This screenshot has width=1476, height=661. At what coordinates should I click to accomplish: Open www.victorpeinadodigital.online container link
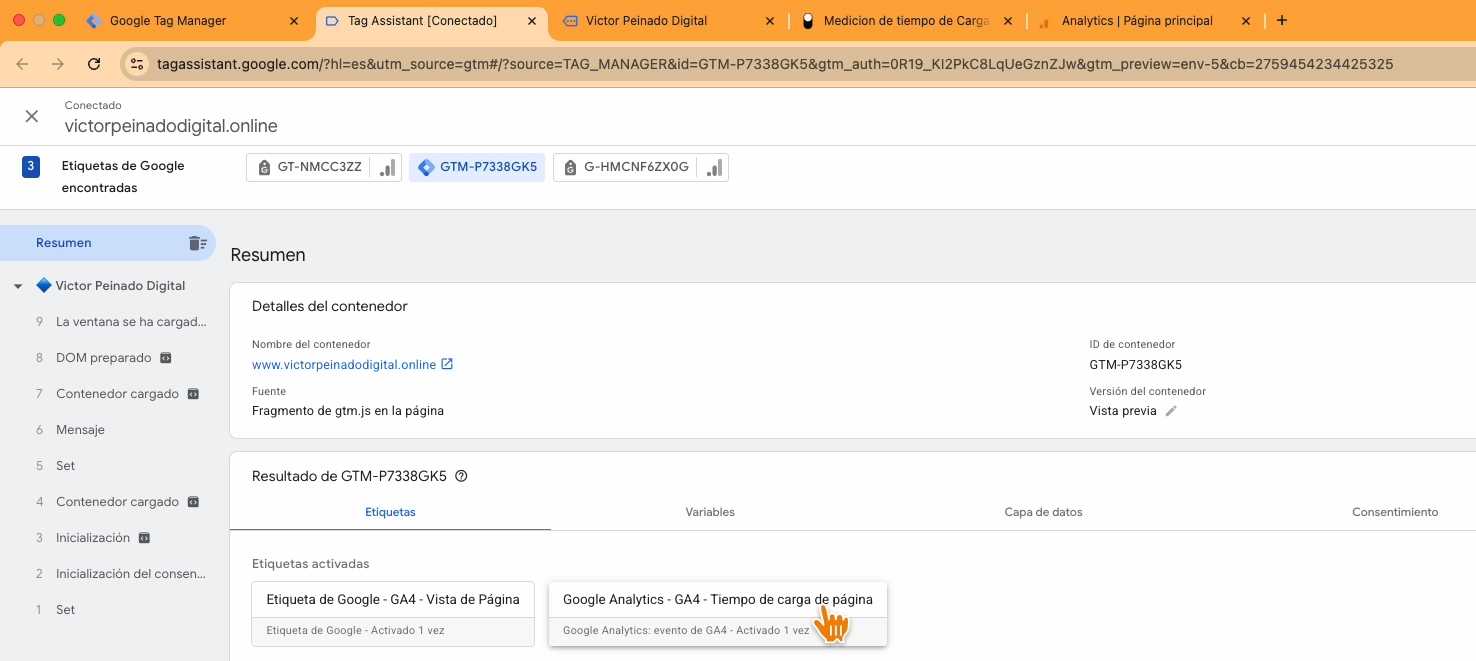pyautogui.click(x=344, y=365)
